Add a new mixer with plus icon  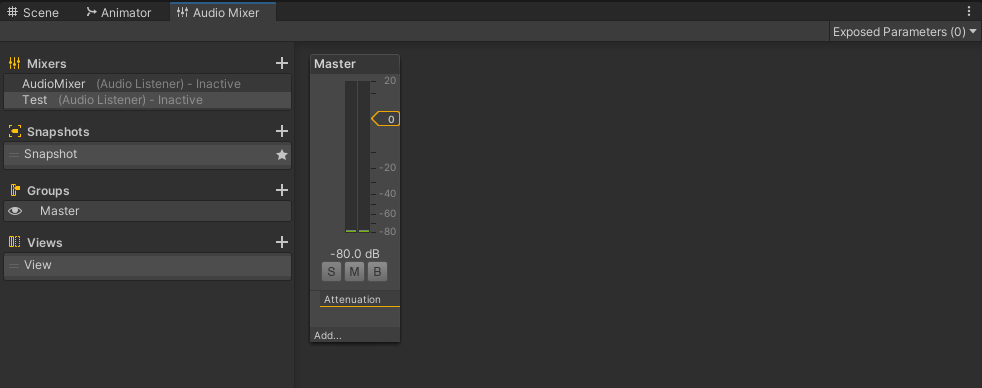pyautogui.click(x=282, y=63)
